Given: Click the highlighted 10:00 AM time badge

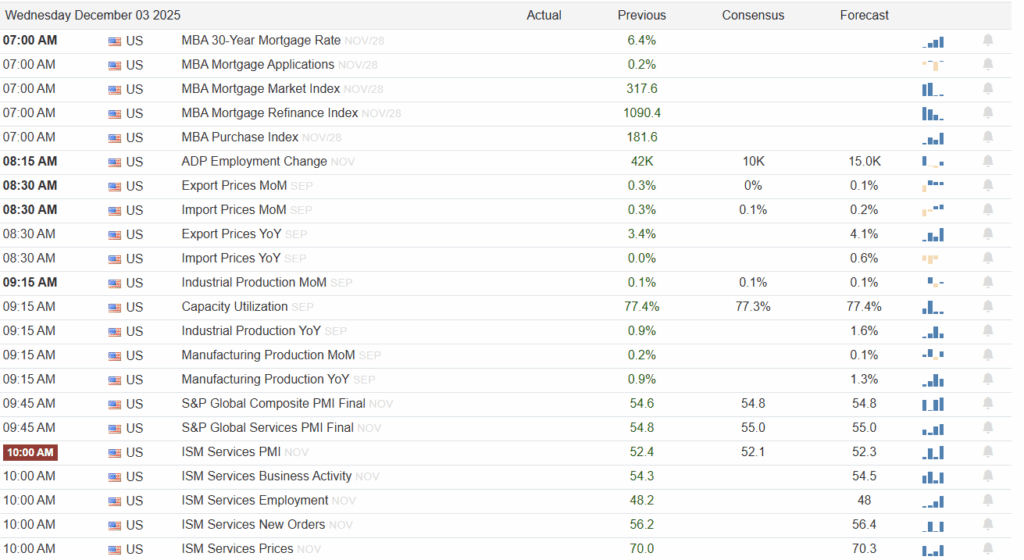Looking at the screenshot, I should tap(30, 452).
